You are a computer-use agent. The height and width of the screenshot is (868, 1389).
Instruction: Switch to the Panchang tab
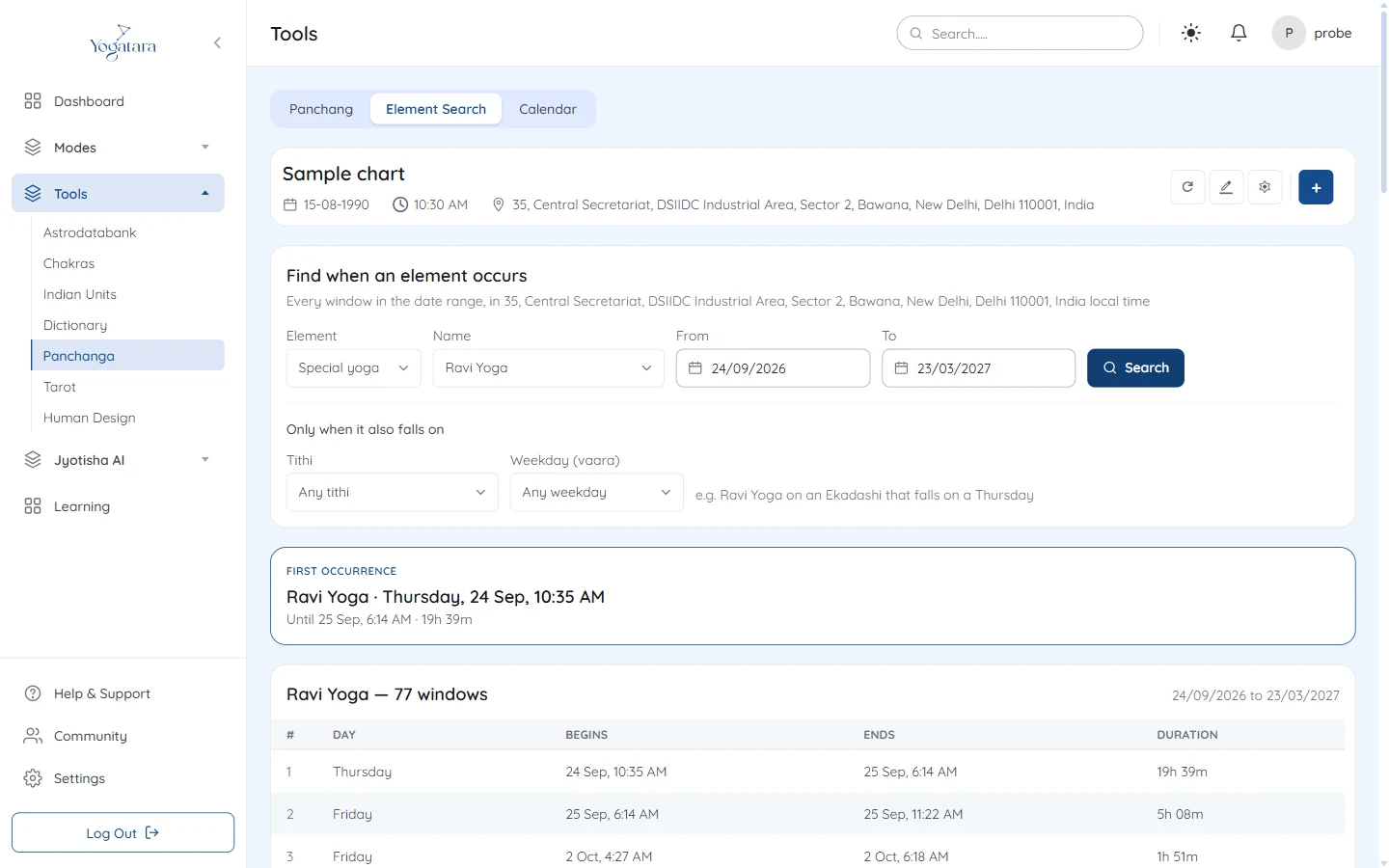(321, 109)
